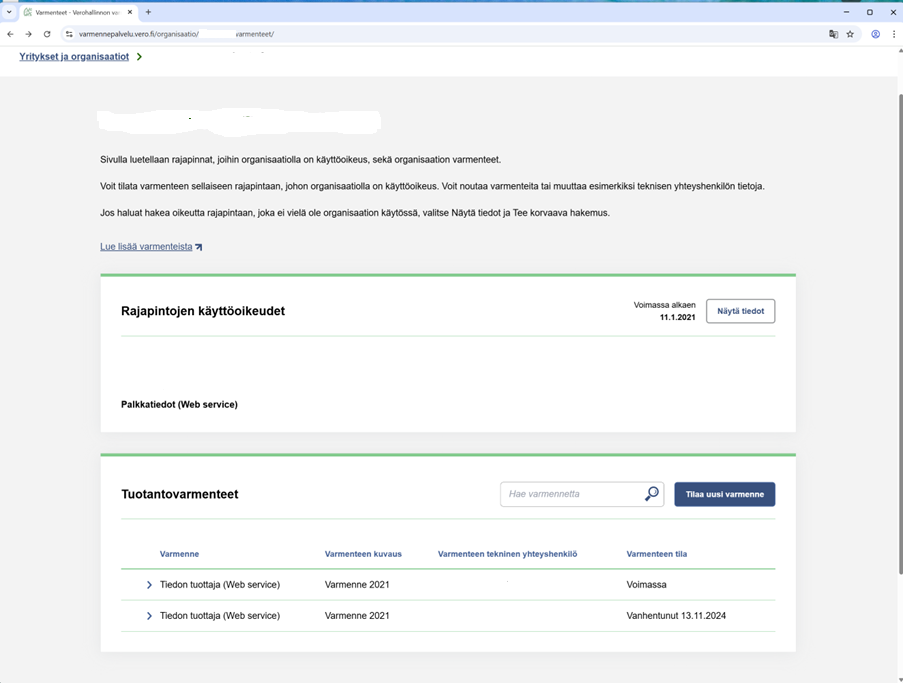Go back with browser back arrow
Screen dimensions: 903x683
click(x=11, y=34)
